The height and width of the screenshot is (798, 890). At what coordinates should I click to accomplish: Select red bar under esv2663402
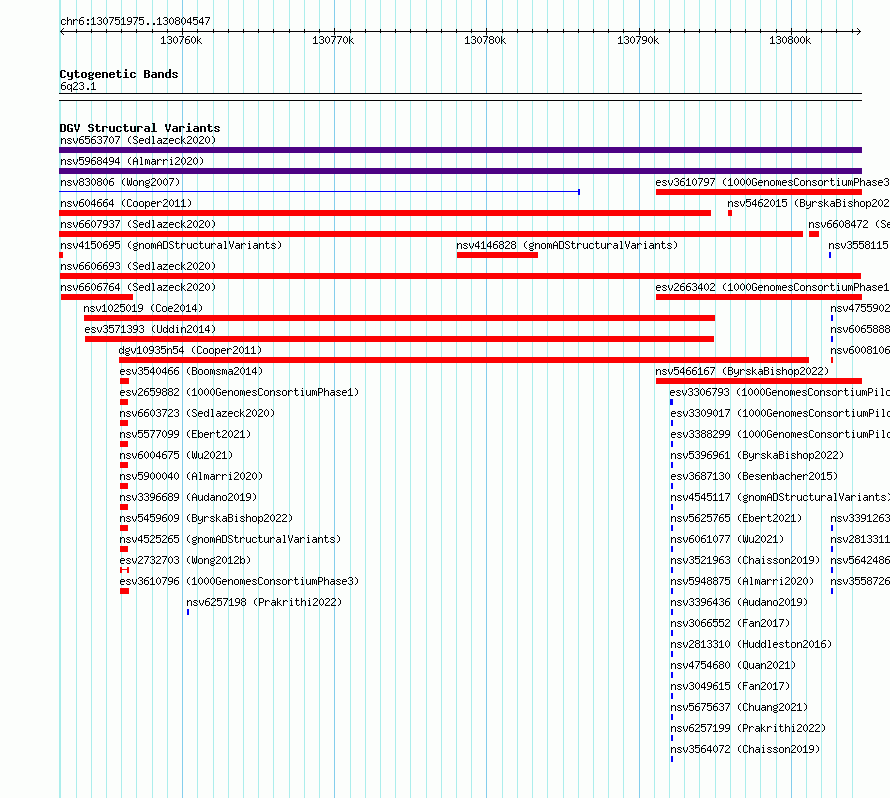(759, 297)
